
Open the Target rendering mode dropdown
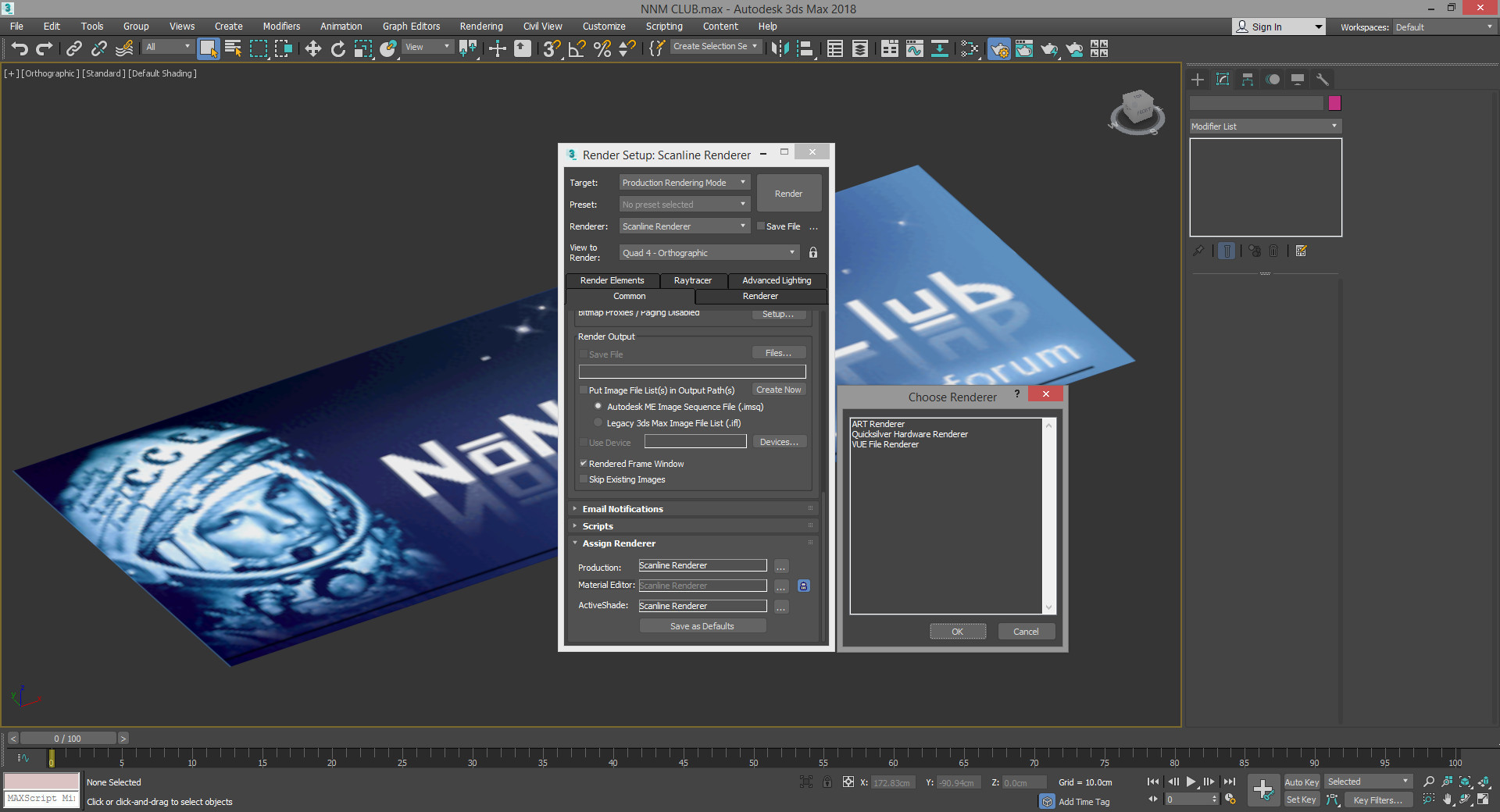(684, 182)
